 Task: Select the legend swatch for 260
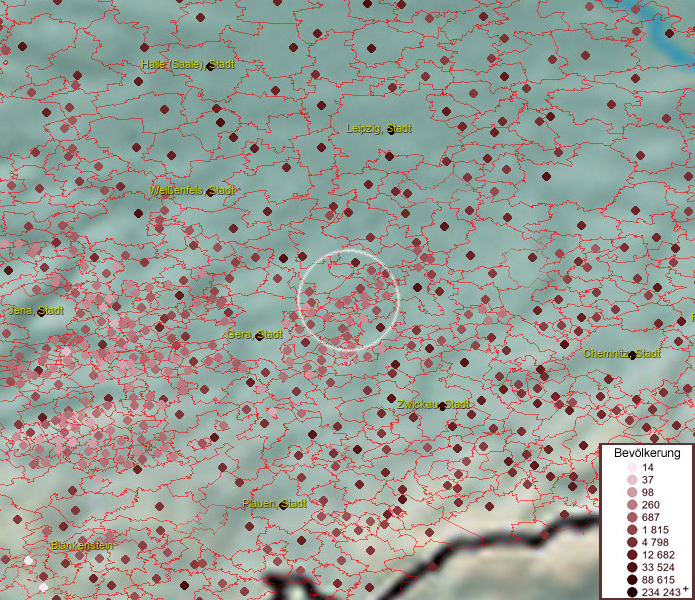pyautogui.click(x=632, y=505)
